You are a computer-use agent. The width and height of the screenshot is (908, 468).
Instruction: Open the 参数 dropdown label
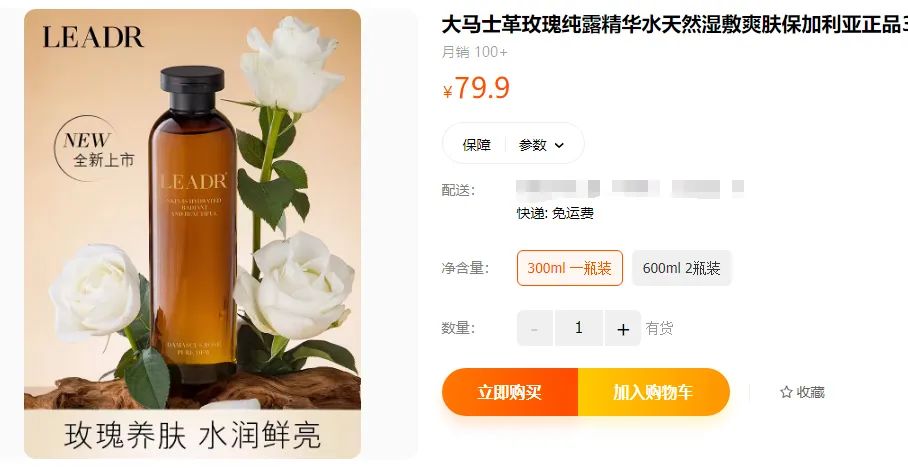(533, 145)
